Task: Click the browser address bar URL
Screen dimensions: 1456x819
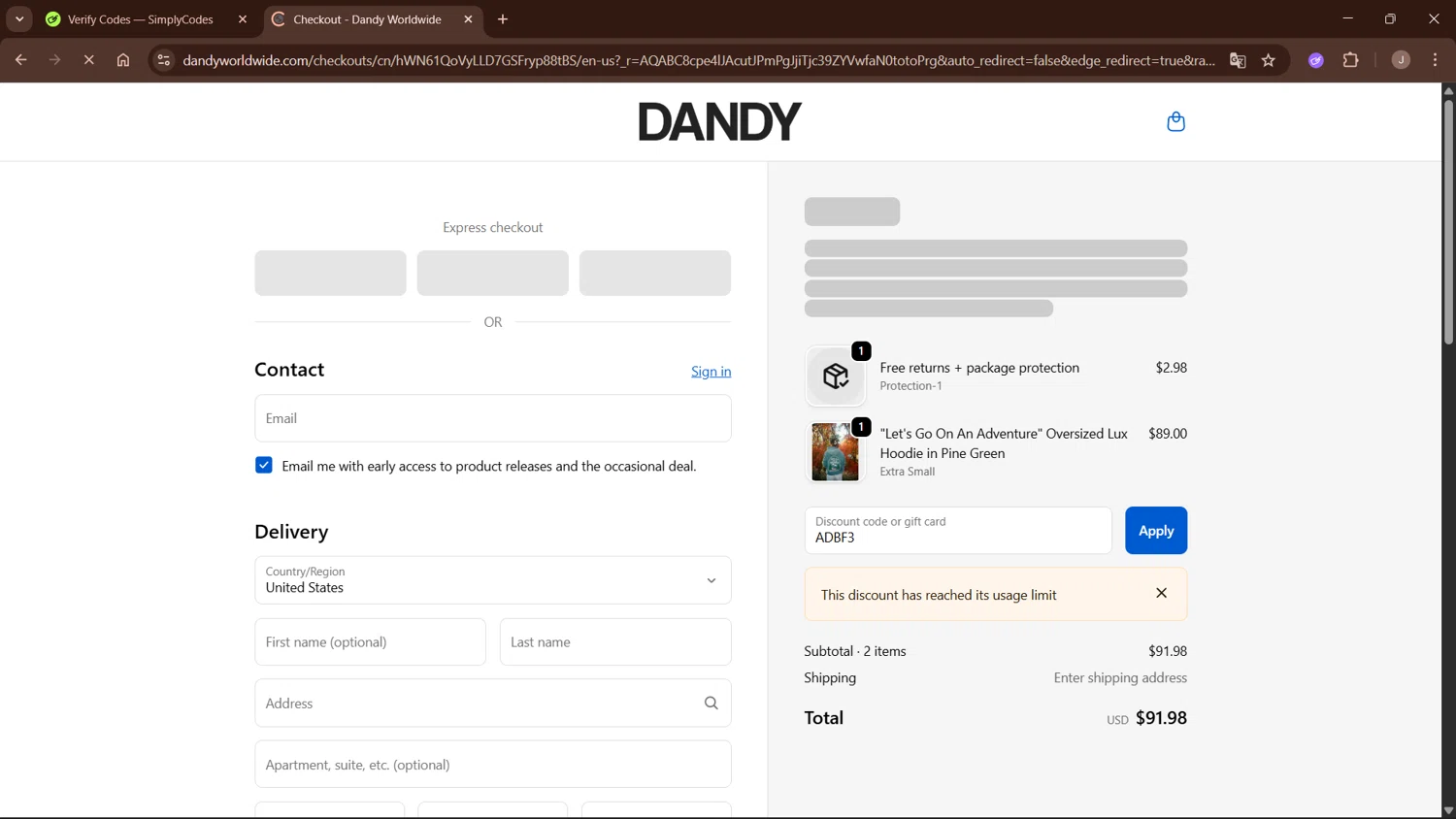Action: tap(698, 60)
